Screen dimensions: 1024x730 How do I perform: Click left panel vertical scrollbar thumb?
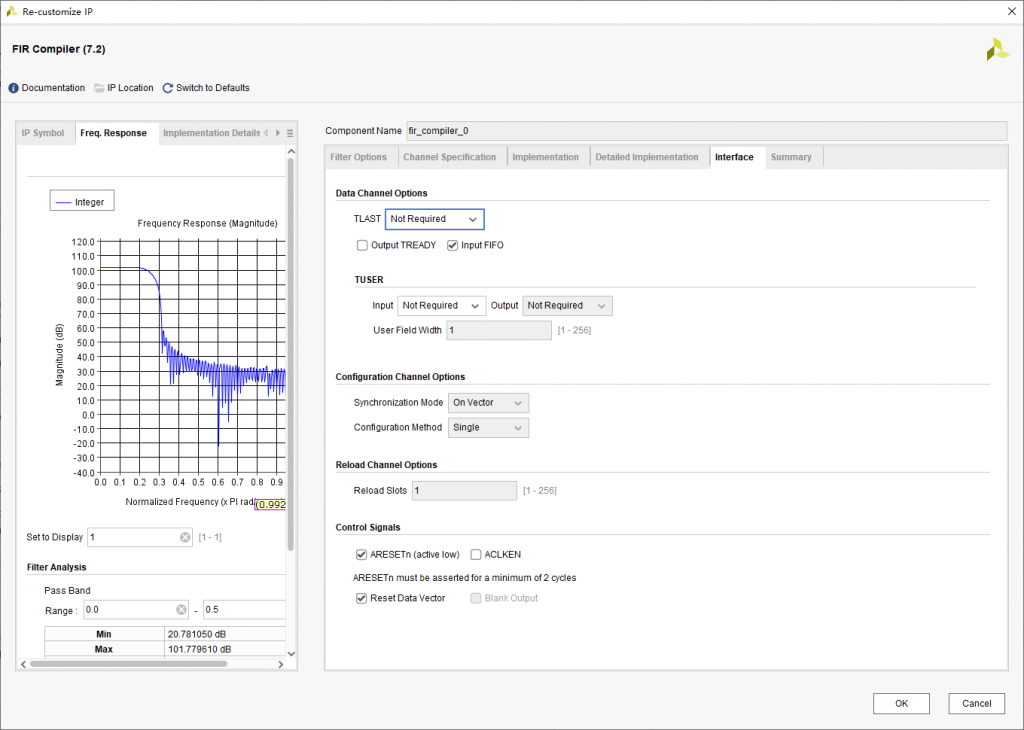click(291, 353)
